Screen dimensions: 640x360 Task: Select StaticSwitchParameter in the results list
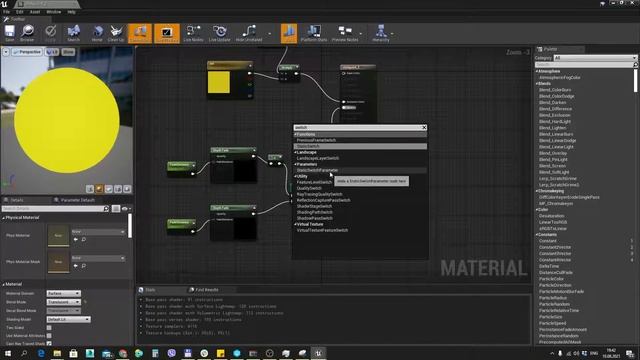click(x=360, y=170)
